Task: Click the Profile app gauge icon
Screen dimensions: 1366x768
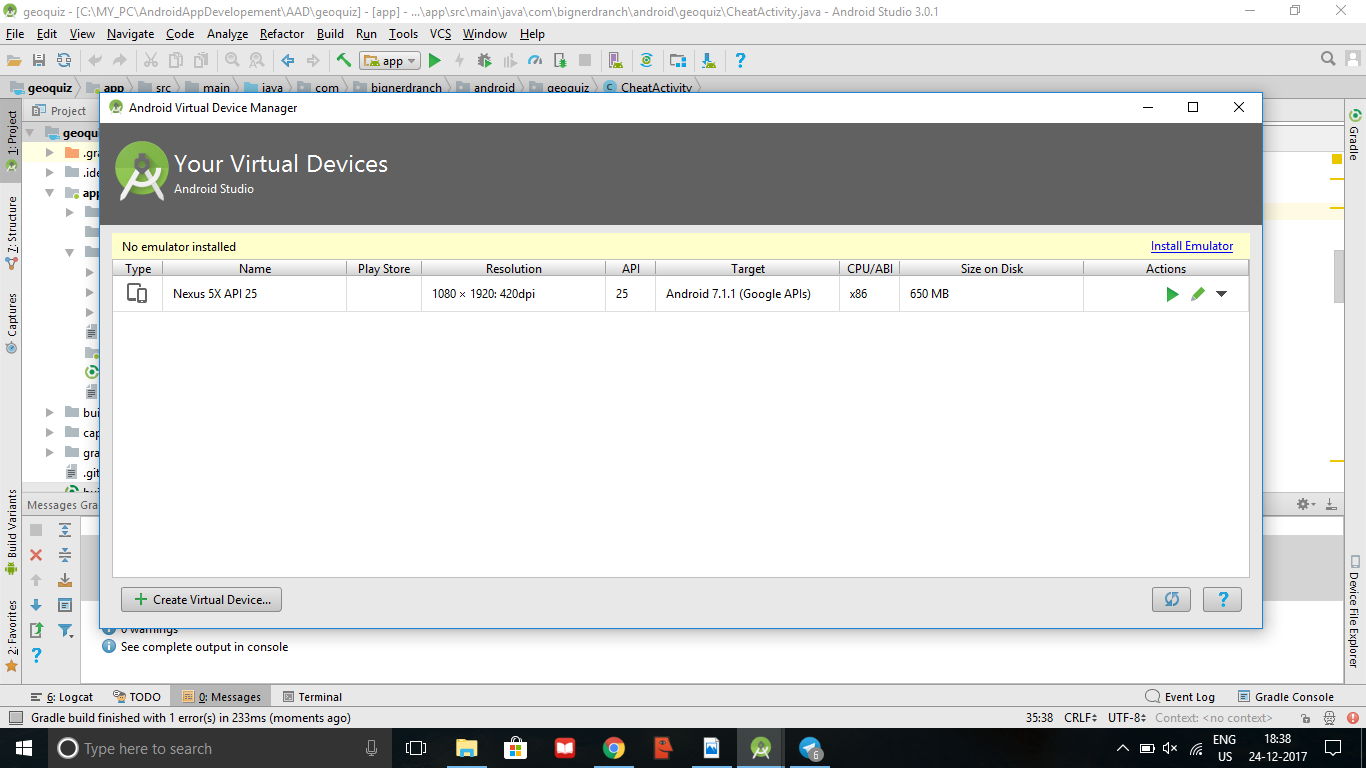Action: pyautogui.click(x=535, y=61)
